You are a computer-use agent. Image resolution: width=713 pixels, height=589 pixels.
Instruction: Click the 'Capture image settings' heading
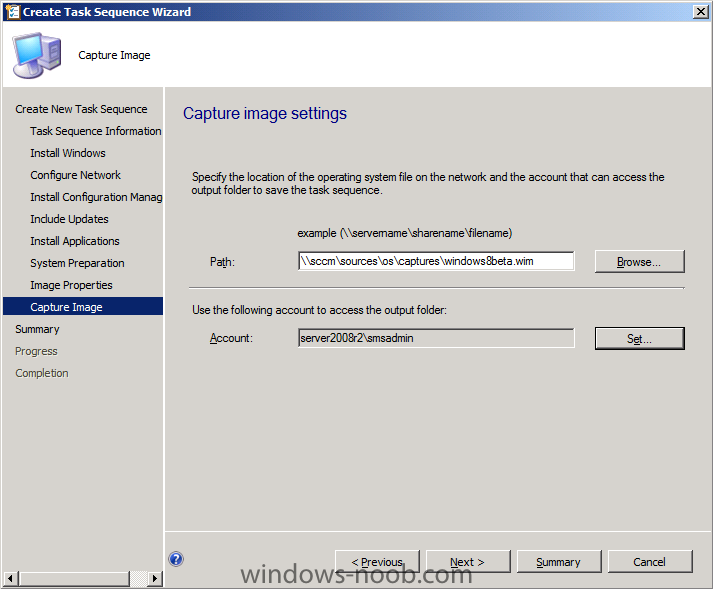(265, 113)
